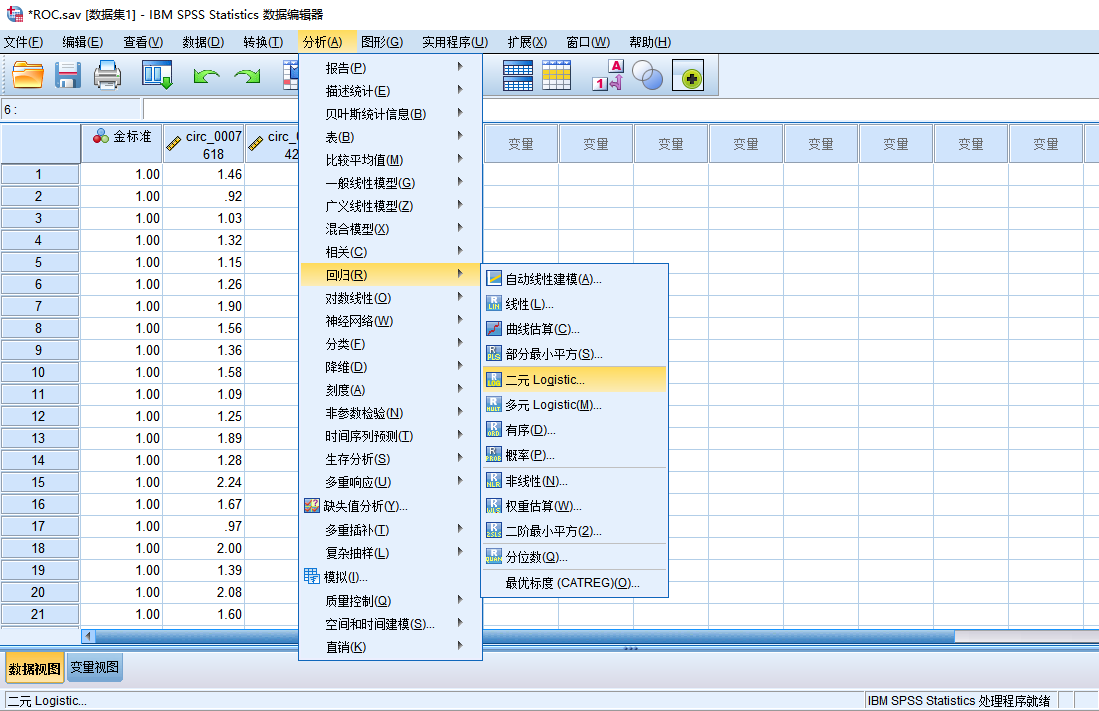Expand 相关(C) submenu
The height and width of the screenshot is (711, 1099).
click(x=390, y=252)
